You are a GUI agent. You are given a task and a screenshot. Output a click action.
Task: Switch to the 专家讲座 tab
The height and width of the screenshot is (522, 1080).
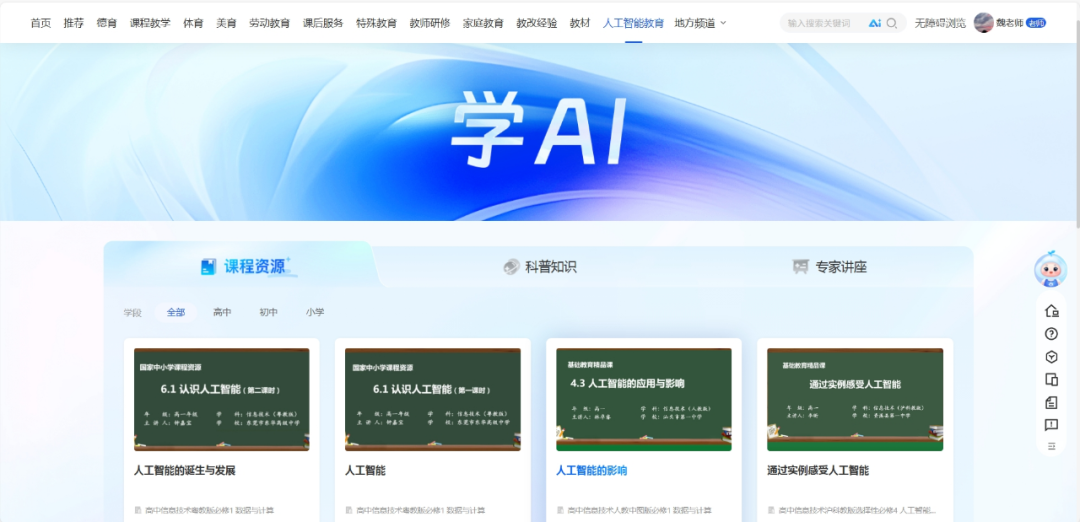(x=829, y=267)
